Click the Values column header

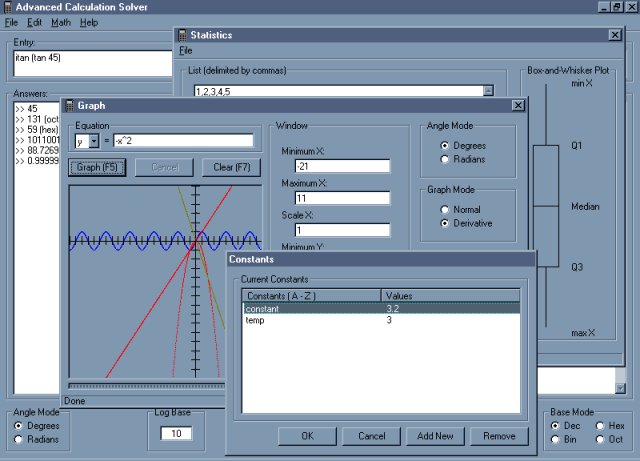point(450,295)
